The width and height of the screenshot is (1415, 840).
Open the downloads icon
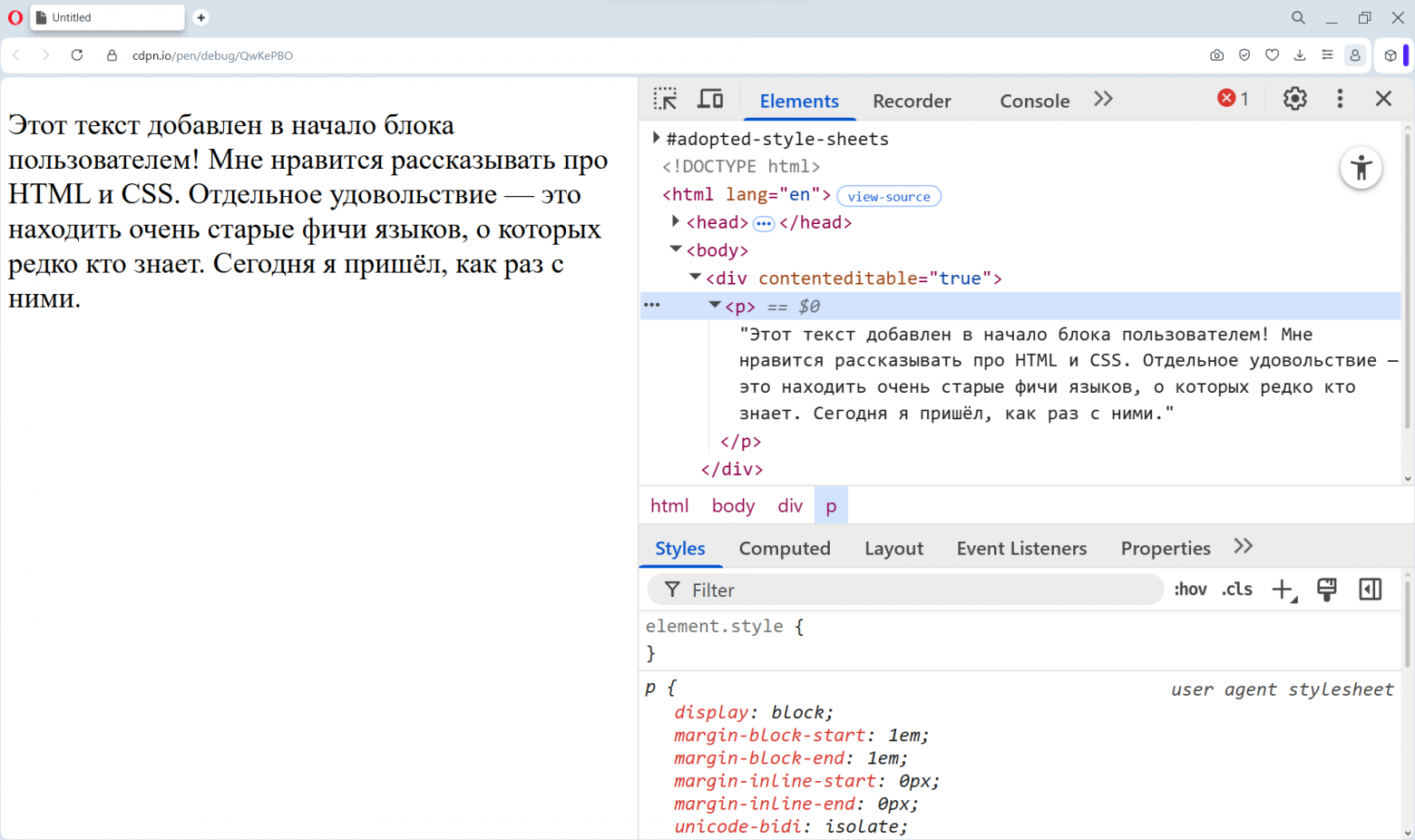1300,55
